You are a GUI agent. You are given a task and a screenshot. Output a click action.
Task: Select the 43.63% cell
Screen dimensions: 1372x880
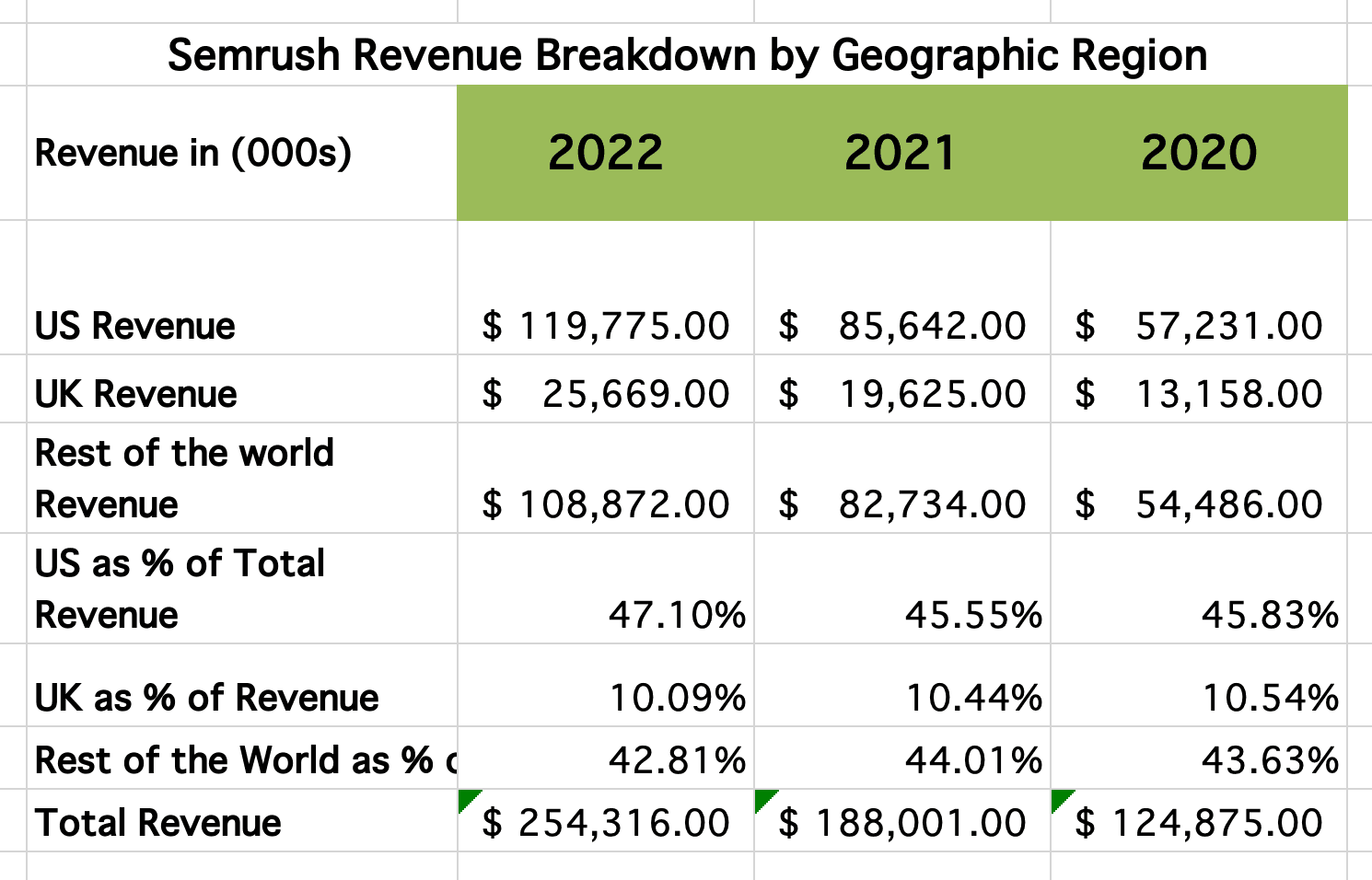pos(1199,758)
